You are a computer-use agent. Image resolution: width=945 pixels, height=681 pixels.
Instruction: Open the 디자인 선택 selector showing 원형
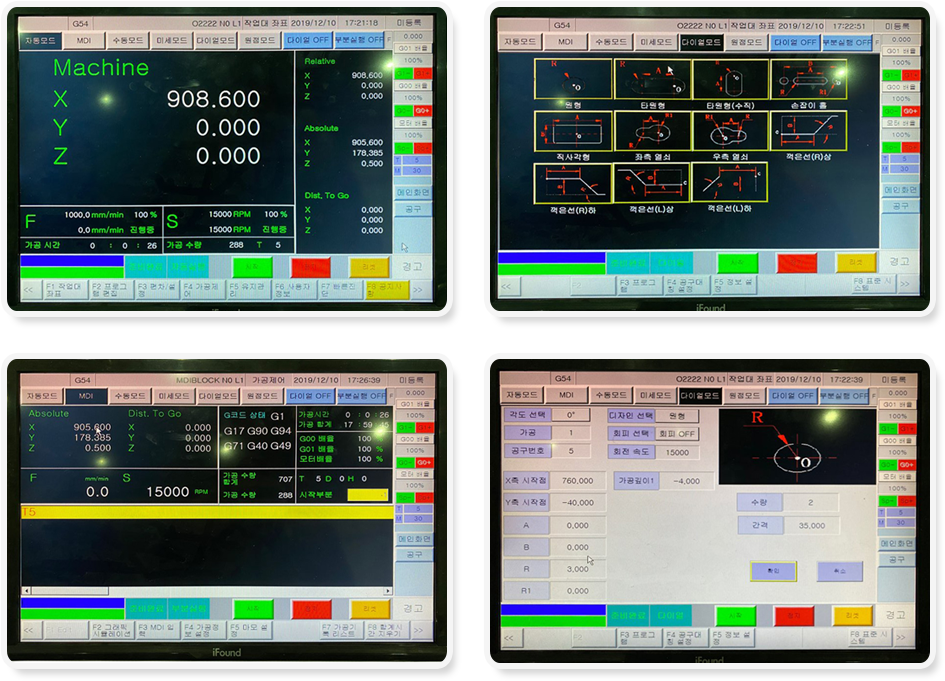coord(677,414)
